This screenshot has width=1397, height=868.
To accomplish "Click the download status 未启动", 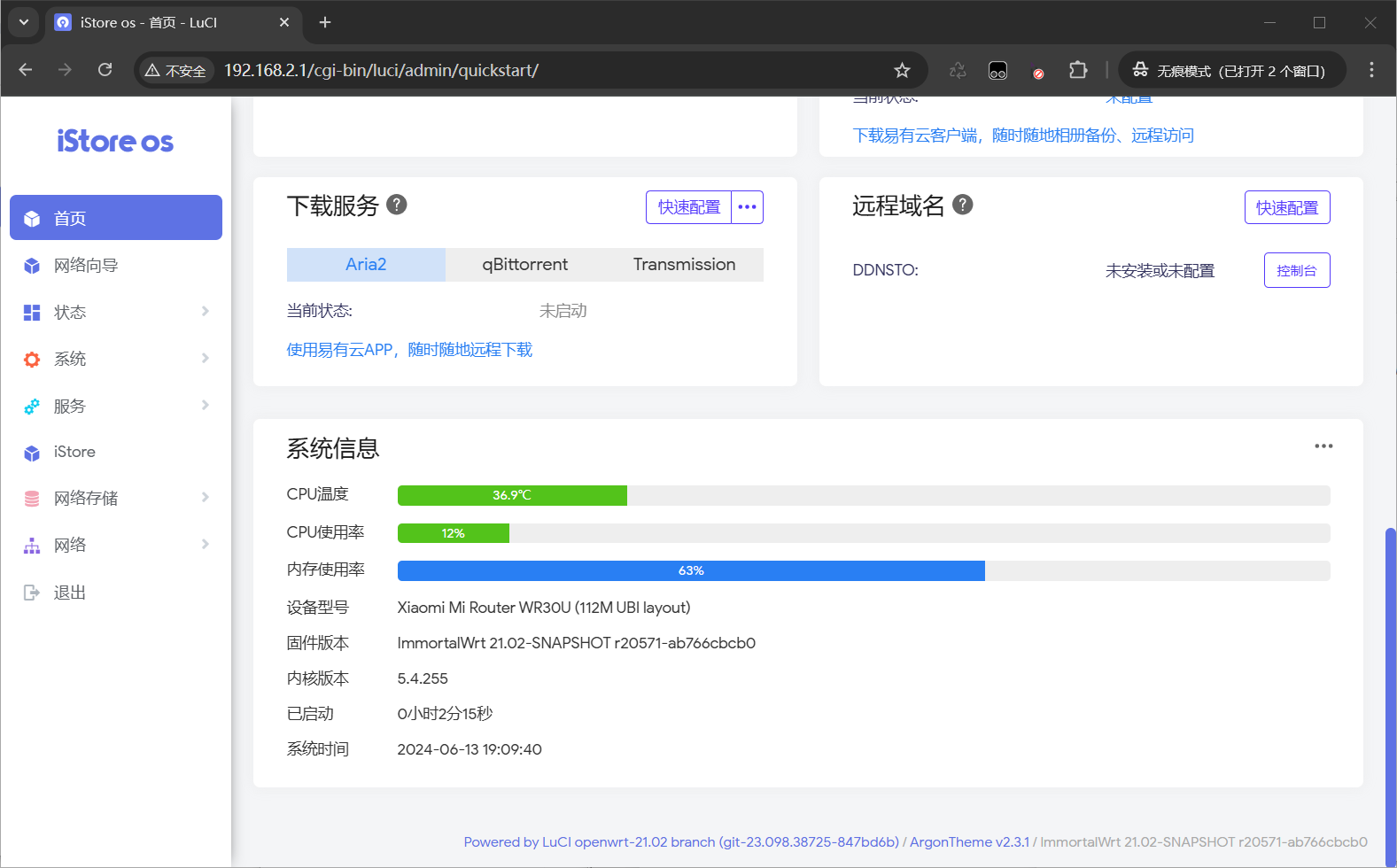I will (563, 311).
